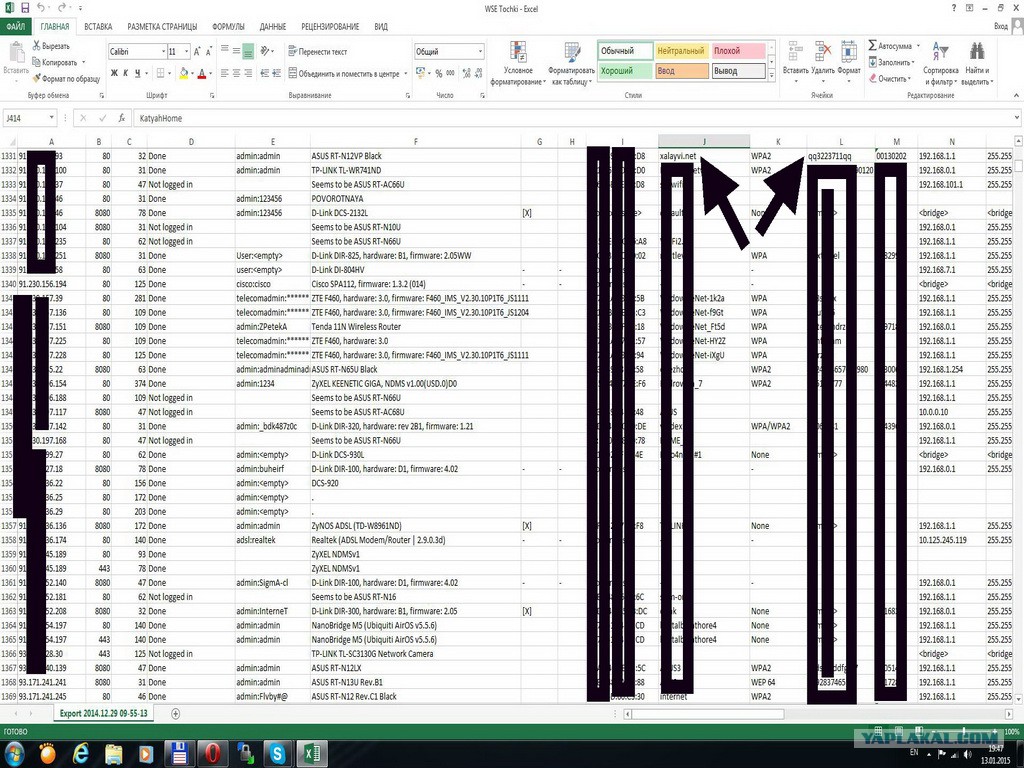Open the Merge and Center dropdown arrow
Viewport: 1024px width, 768px height.
tap(405, 74)
